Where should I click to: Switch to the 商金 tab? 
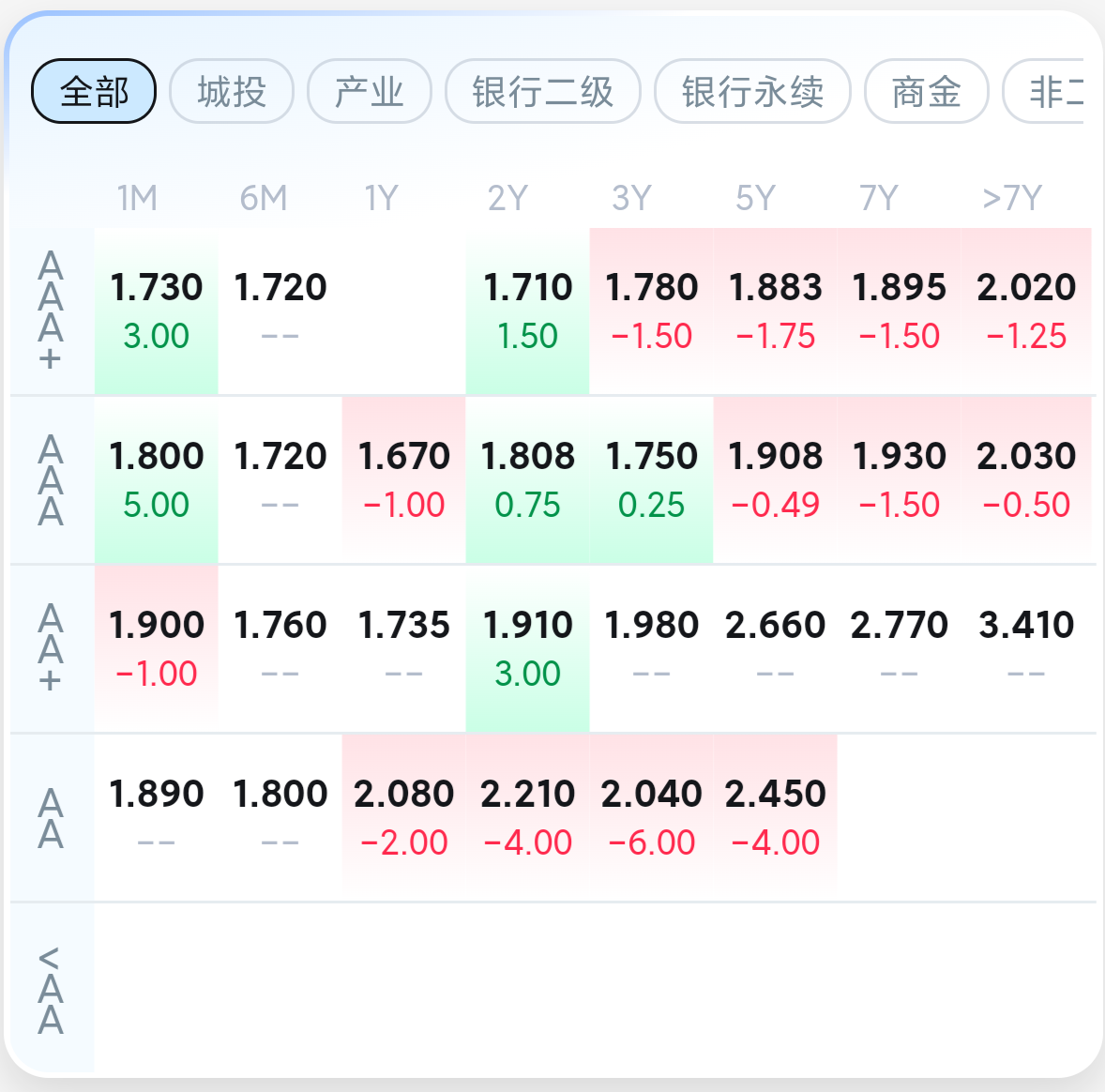pyautogui.click(x=927, y=91)
